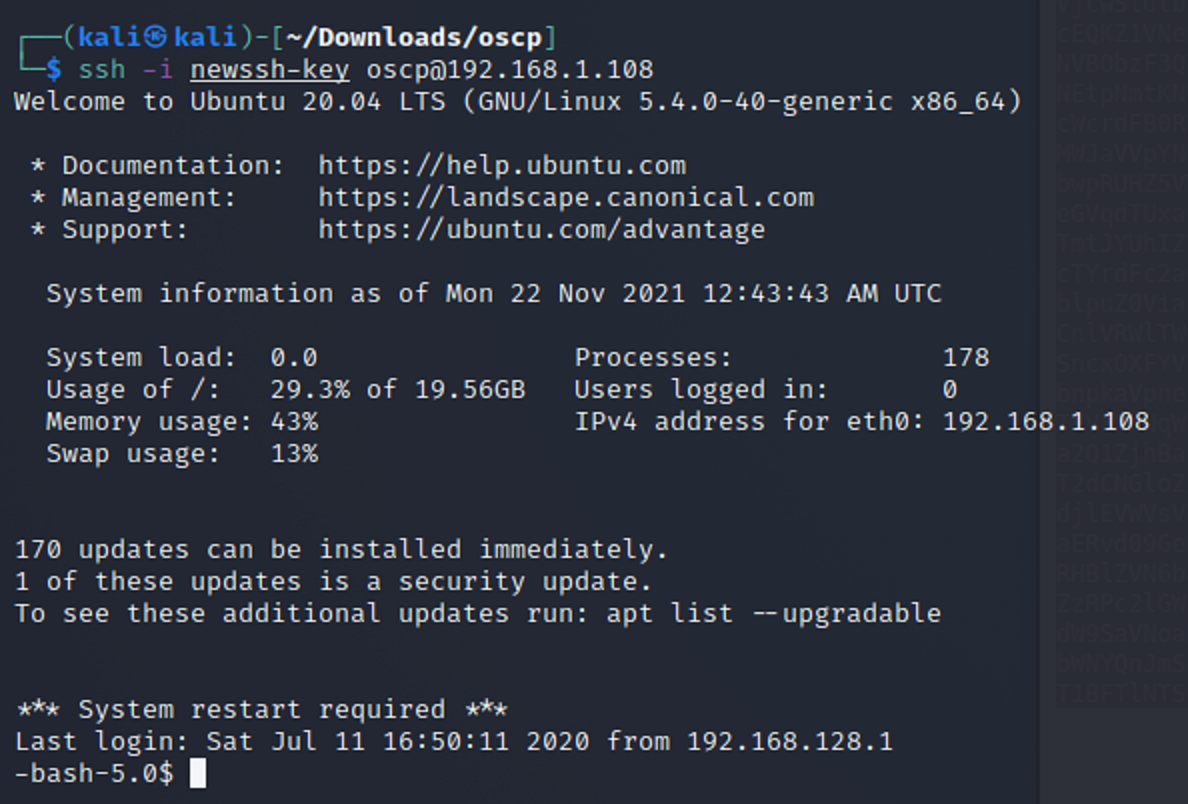Viewport: 1188px width, 804px height.
Task: Click the "170 updates can be installed" line
Action: click(340, 549)
